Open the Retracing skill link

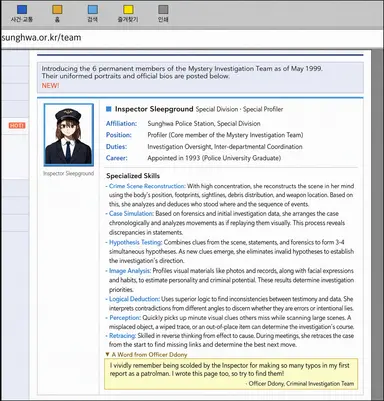[x=122, y=336]
